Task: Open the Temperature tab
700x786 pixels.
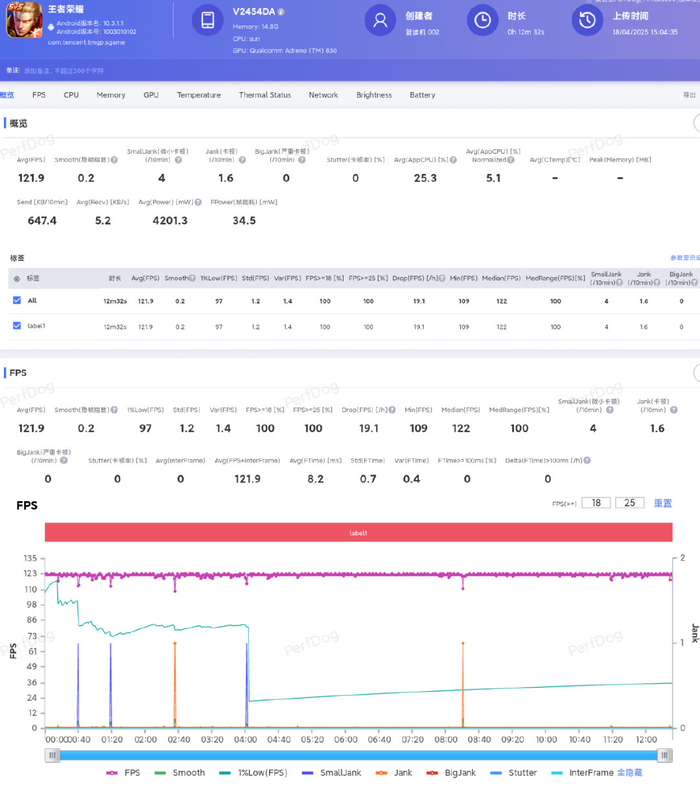Action: pos(198,95)
